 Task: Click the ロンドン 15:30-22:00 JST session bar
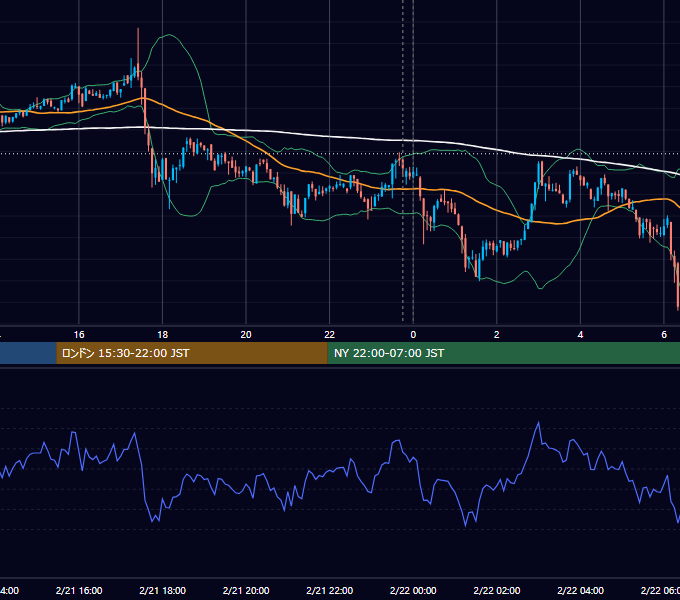pyautogui.click(x=192, y=353)
